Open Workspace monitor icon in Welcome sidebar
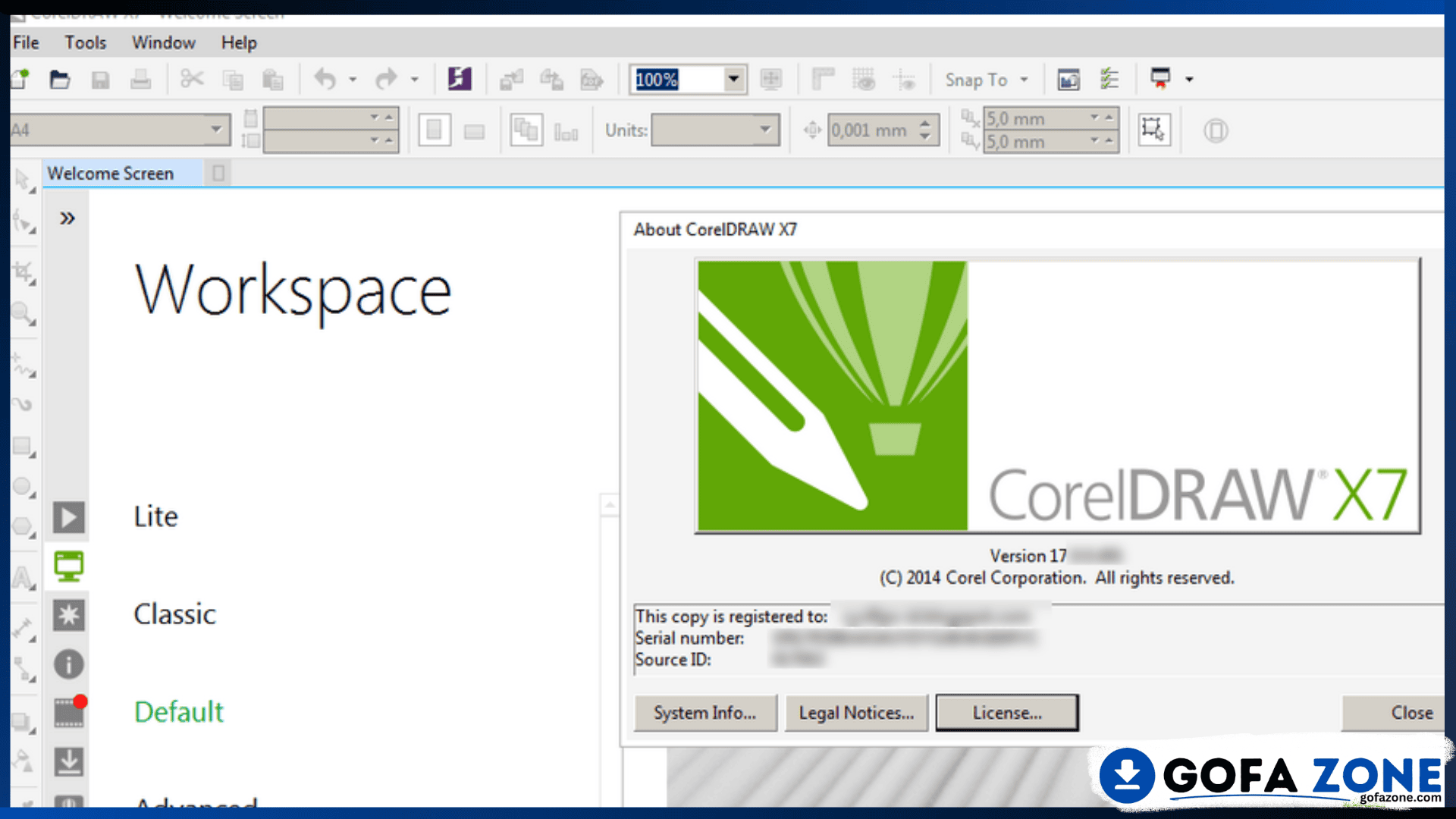This screenshot has width=1456, height=819. [x=68, y=566]
